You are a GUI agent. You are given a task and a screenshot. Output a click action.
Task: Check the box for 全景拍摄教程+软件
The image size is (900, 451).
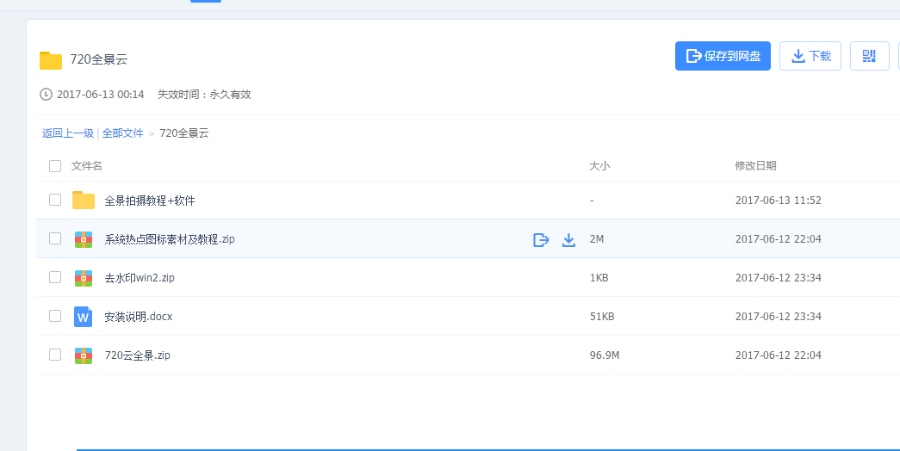(x=55, y=200)
